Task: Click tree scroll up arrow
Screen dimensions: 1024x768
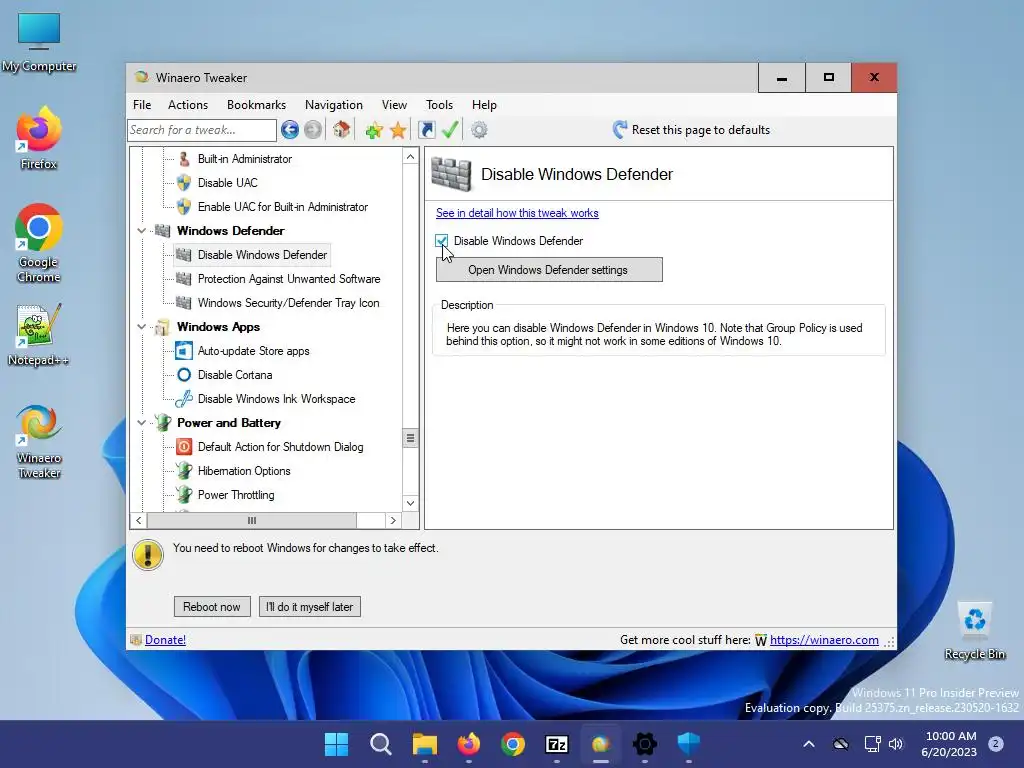Action: pyautogui.click(x=410, y=157)
